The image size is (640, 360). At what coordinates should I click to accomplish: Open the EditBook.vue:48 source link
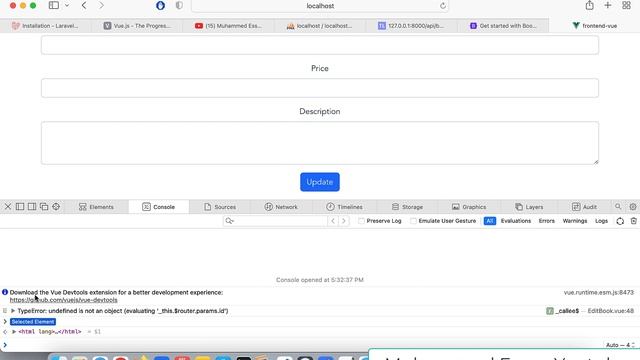coord(611,311)
